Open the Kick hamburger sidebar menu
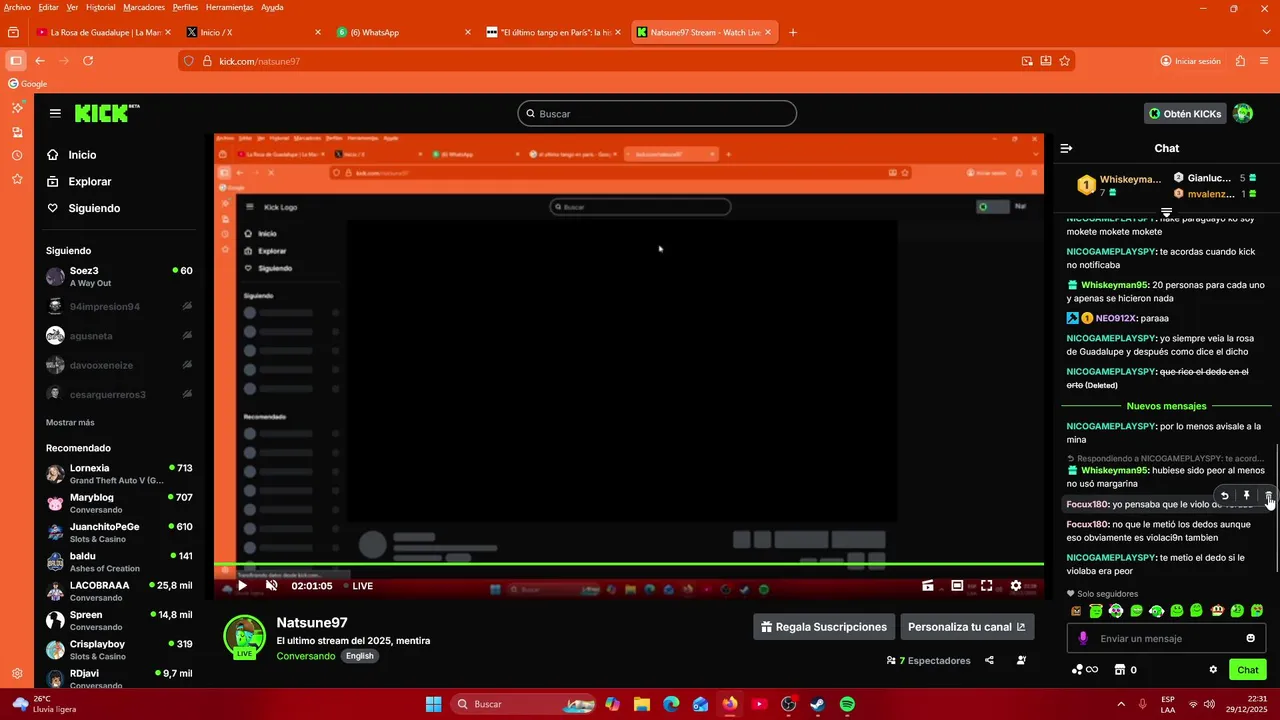 coord(55,114)
